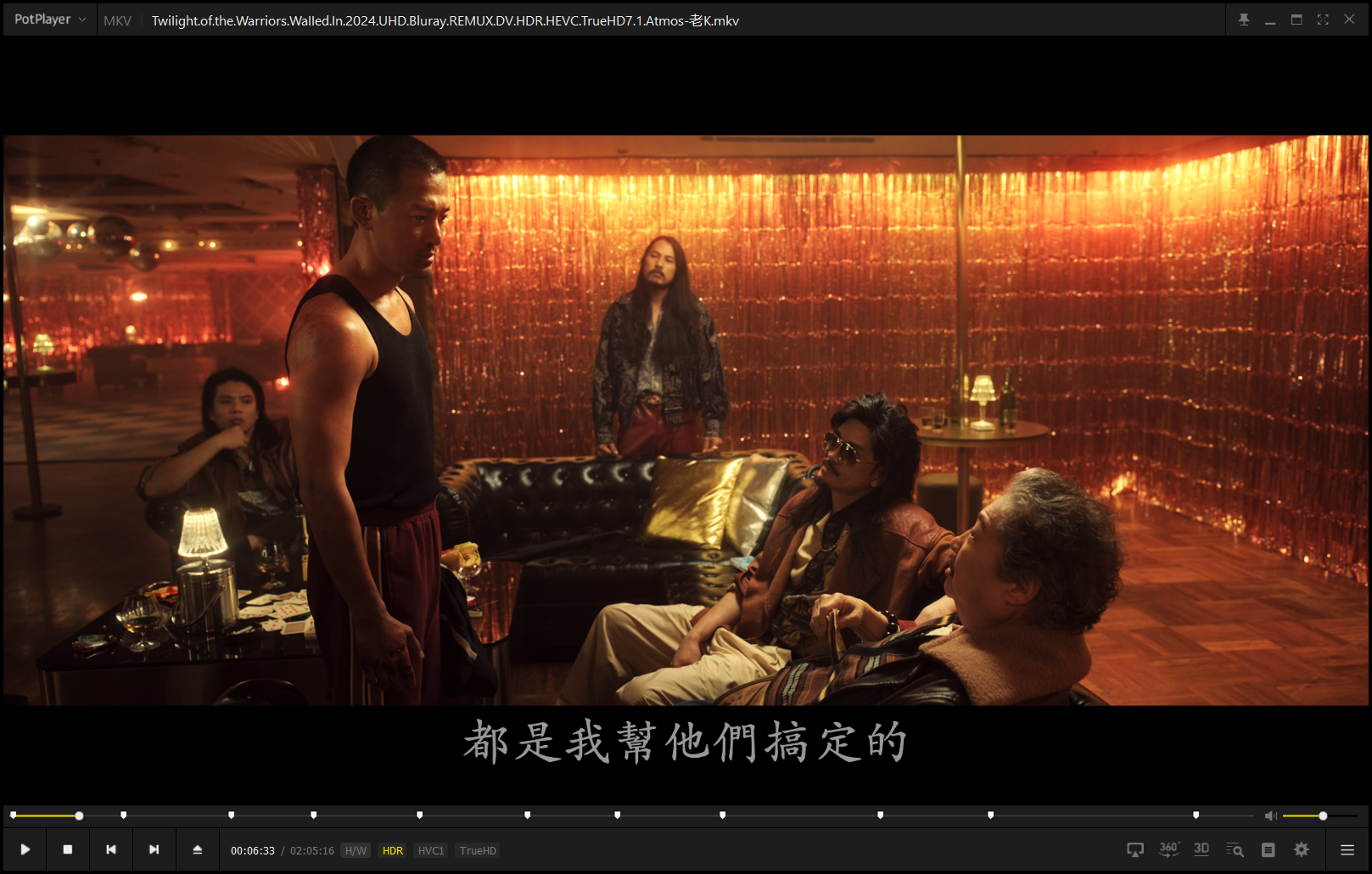The height and width of the screenshot is (874, 1372).
Task: Click the current time 00:06:33
Action: [x=253, y=850]
